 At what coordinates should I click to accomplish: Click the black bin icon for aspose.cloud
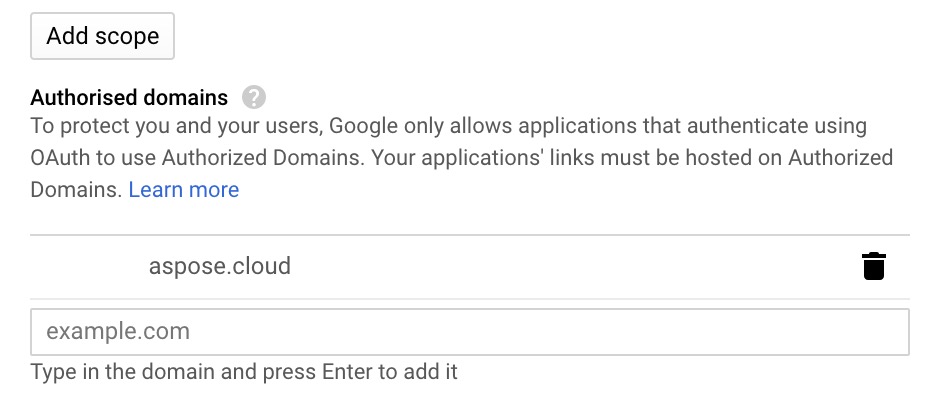tap(874, 266)
